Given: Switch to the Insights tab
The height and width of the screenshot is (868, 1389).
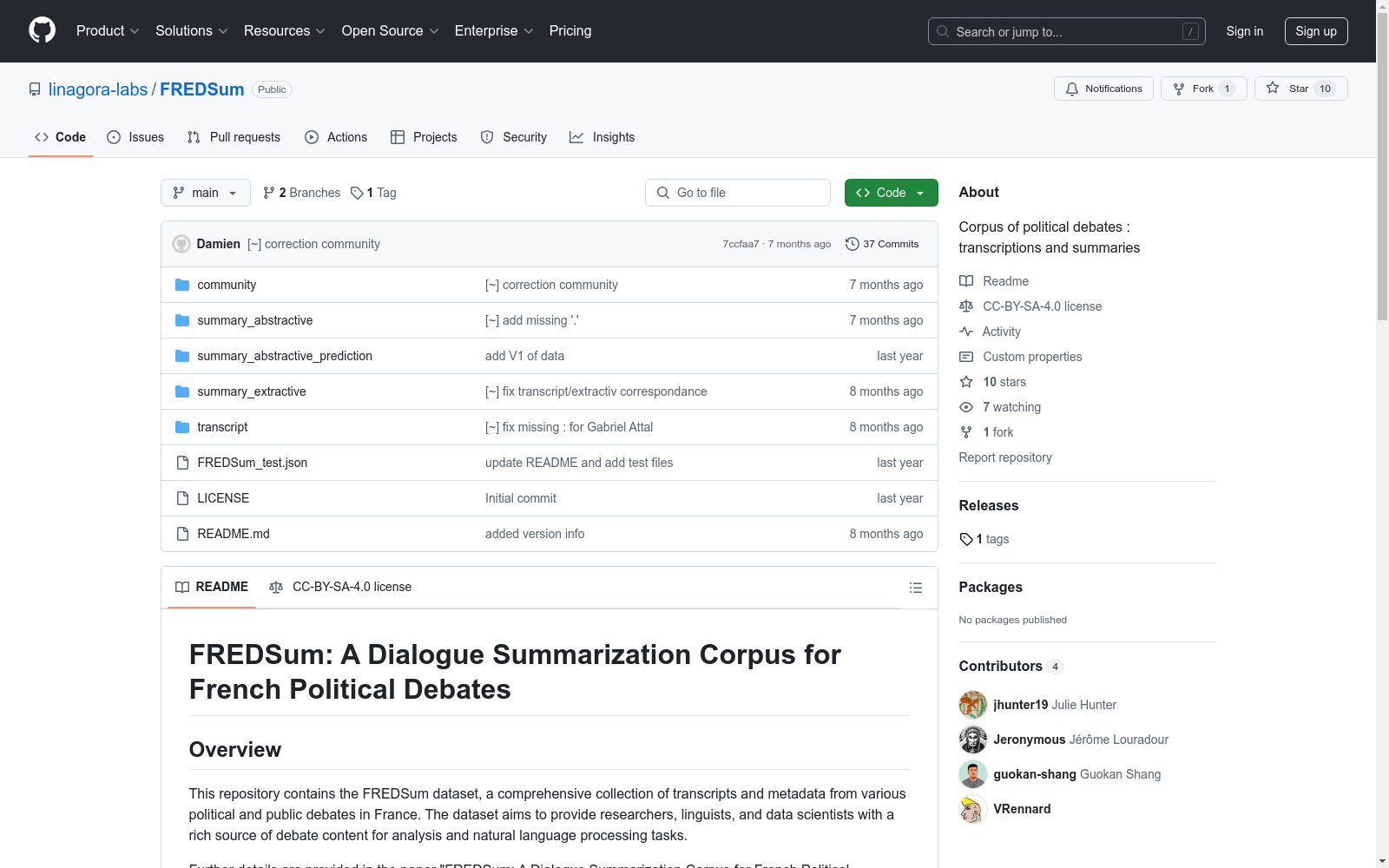Looking at the screenshot, I should (x=602, y=137).
